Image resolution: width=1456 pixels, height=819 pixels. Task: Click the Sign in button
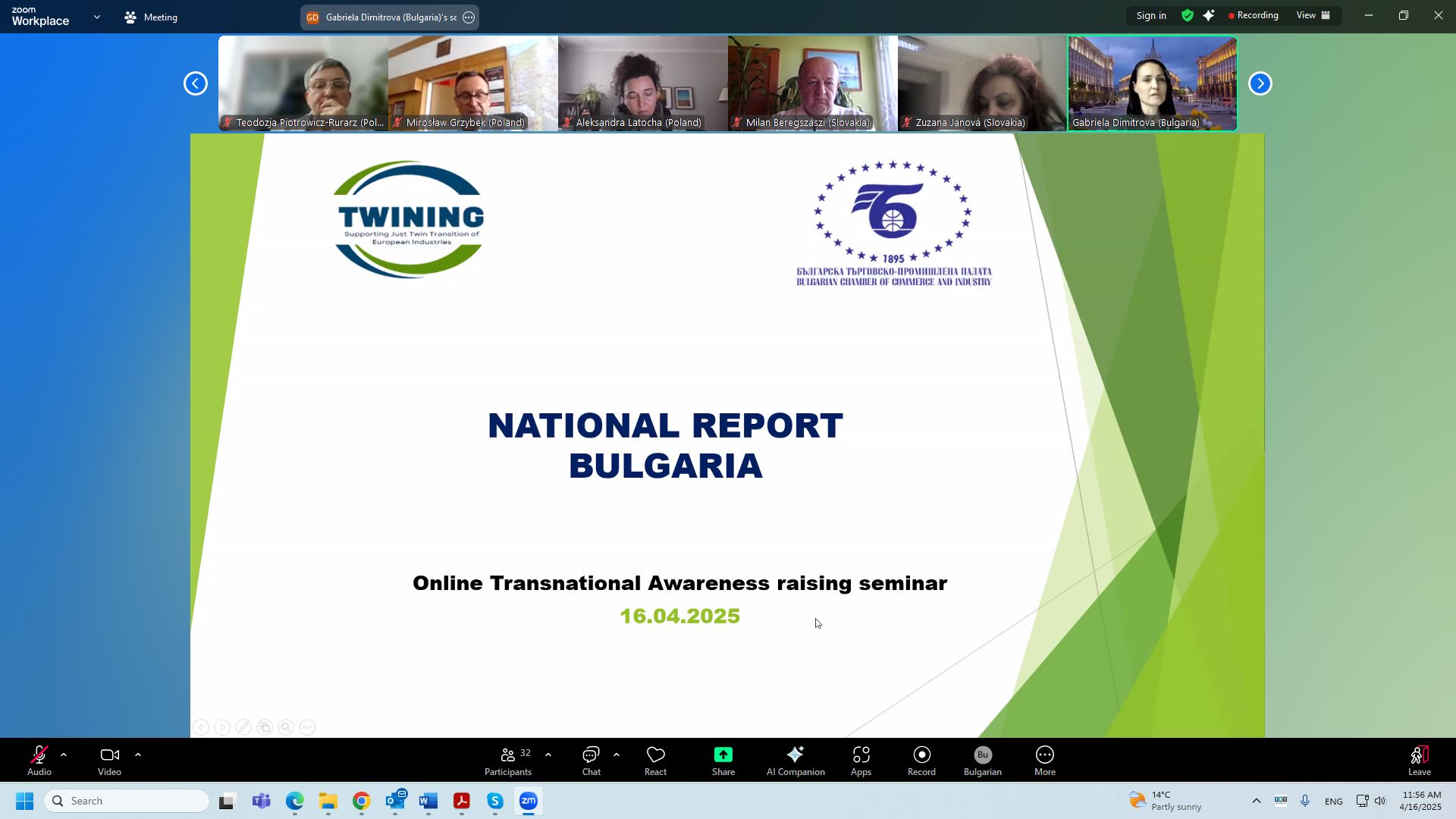[x=1150, y=15]
